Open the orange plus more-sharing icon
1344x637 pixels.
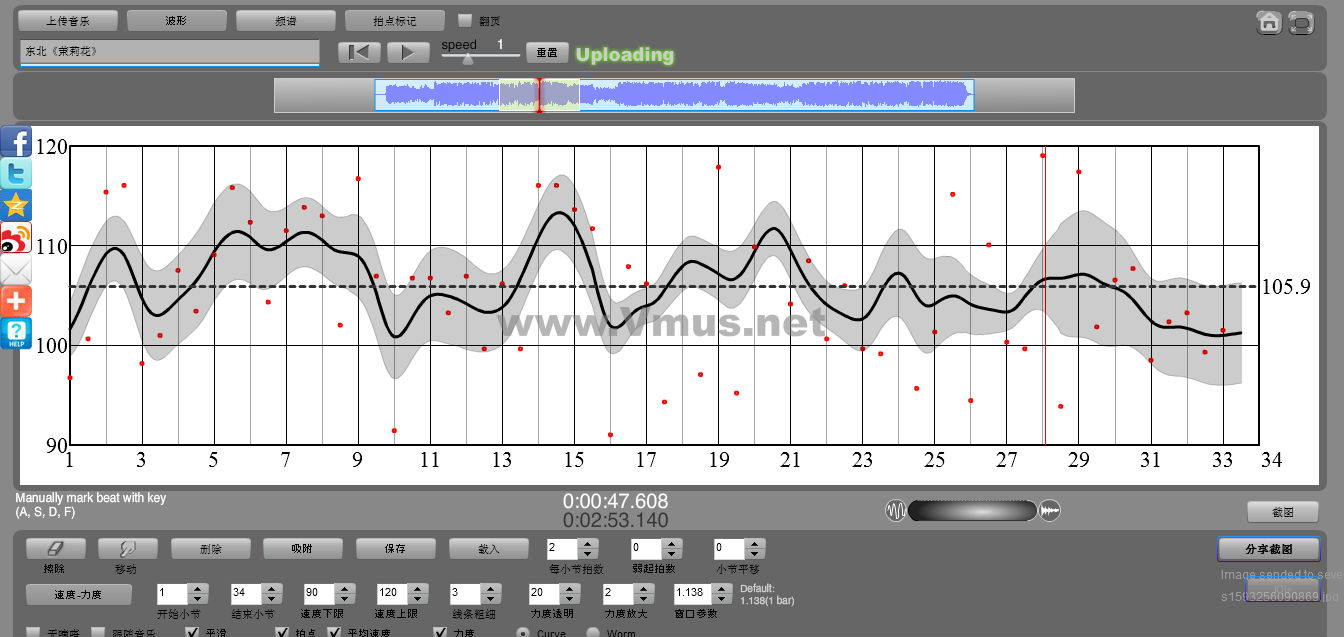[16, 301]
